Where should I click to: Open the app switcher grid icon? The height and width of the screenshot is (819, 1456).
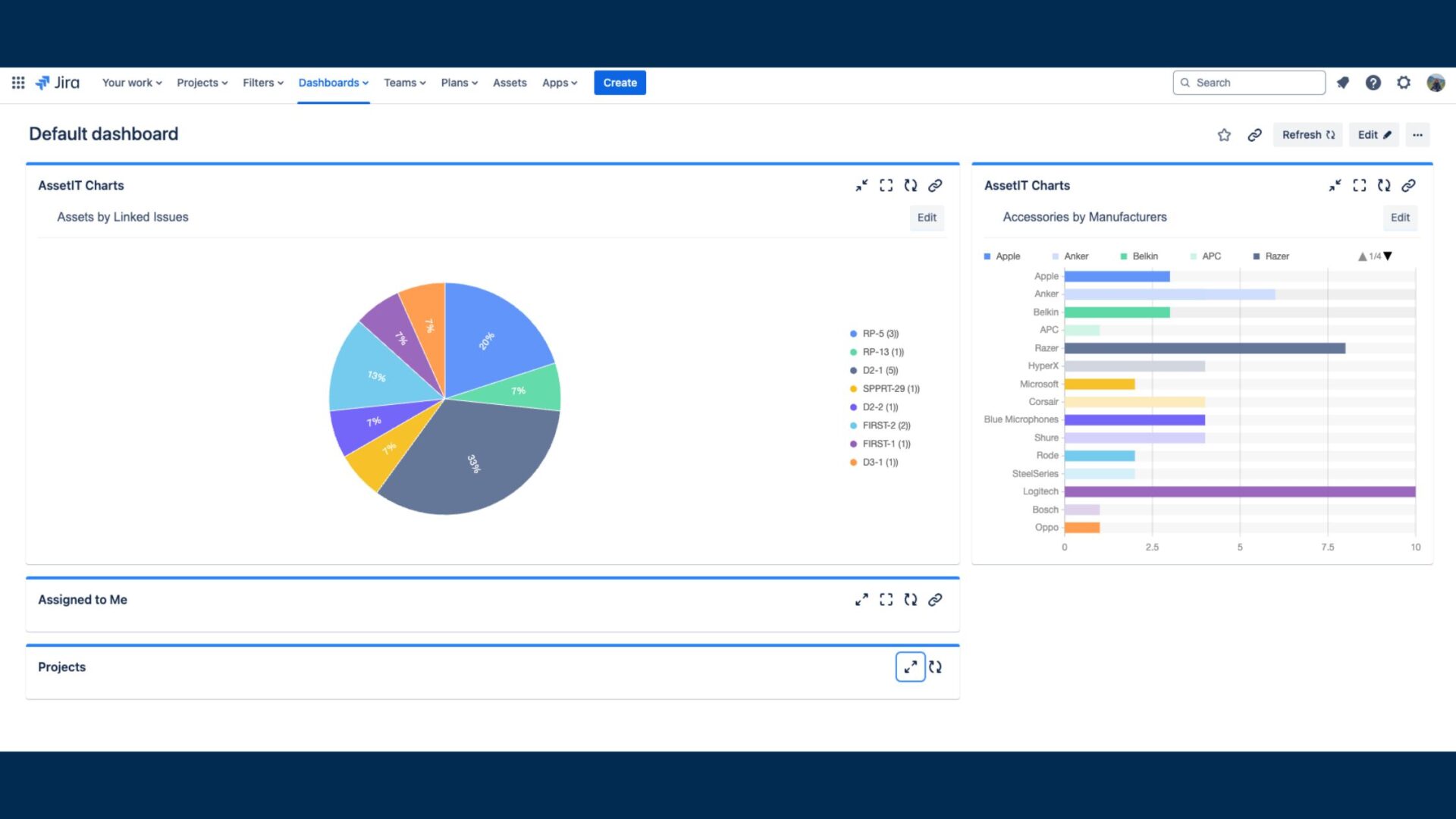click(18, 83)
